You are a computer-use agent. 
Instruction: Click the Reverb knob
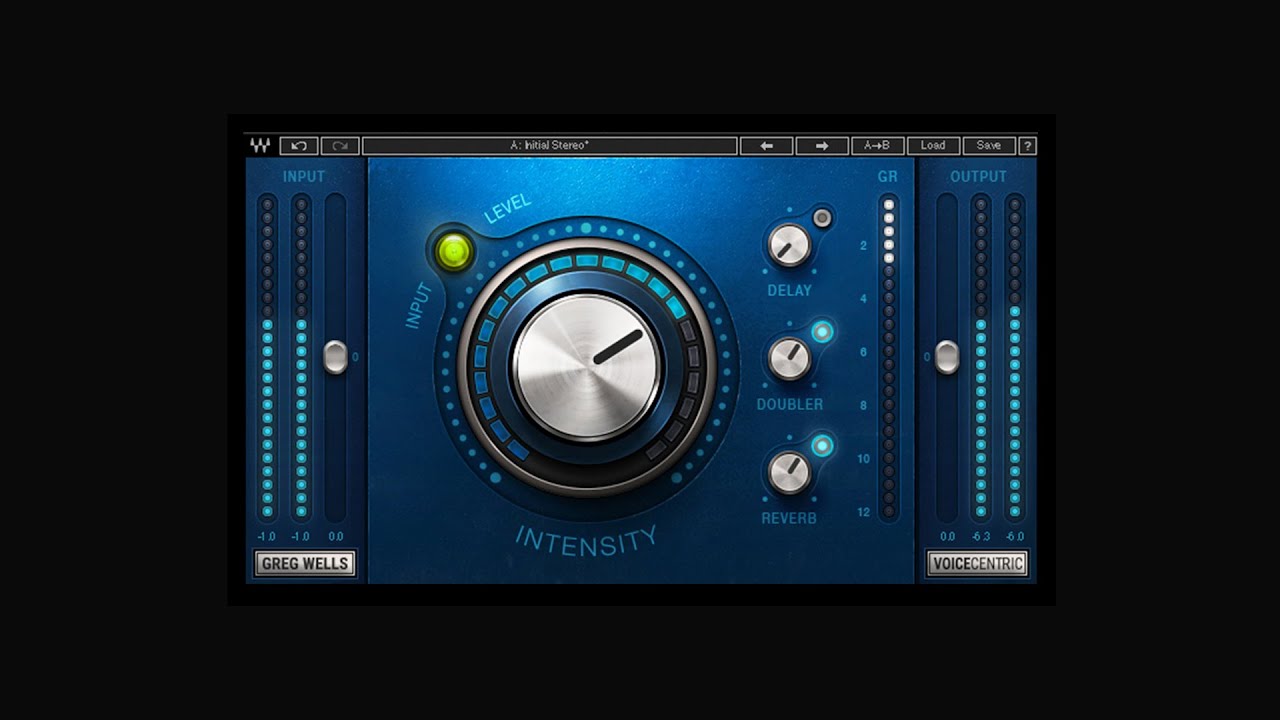point(789,473)
